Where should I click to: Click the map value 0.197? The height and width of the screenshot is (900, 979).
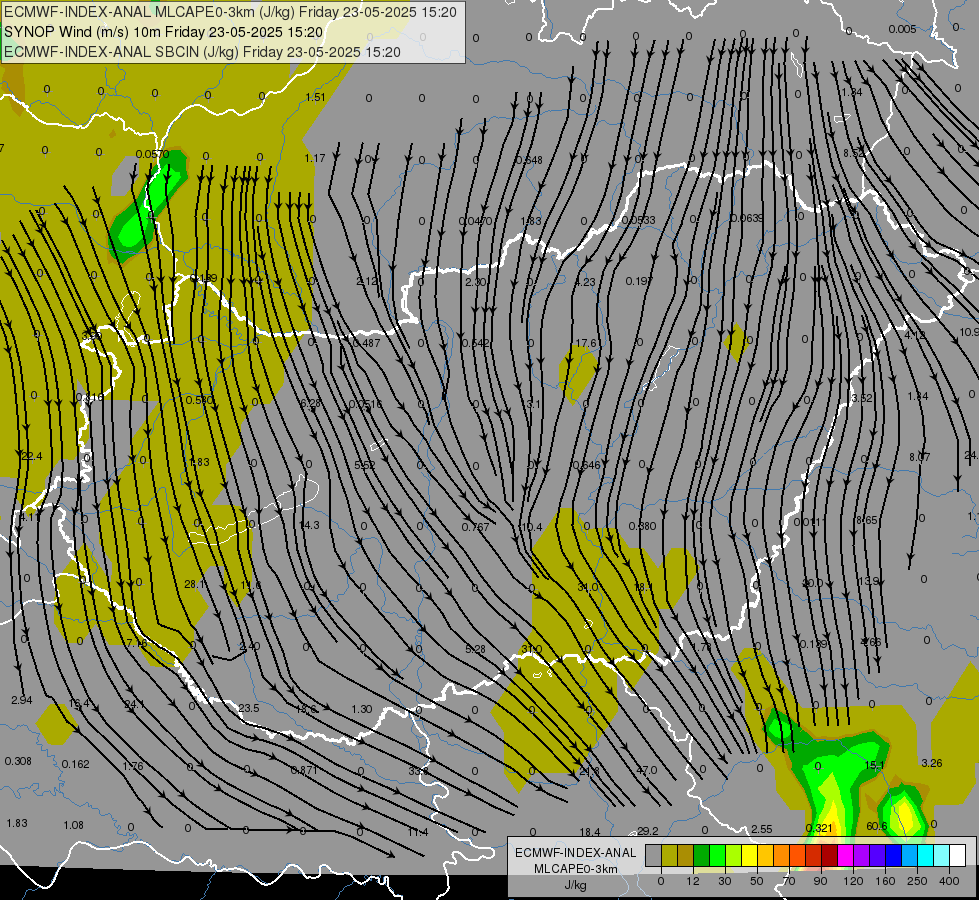[639, 281]
